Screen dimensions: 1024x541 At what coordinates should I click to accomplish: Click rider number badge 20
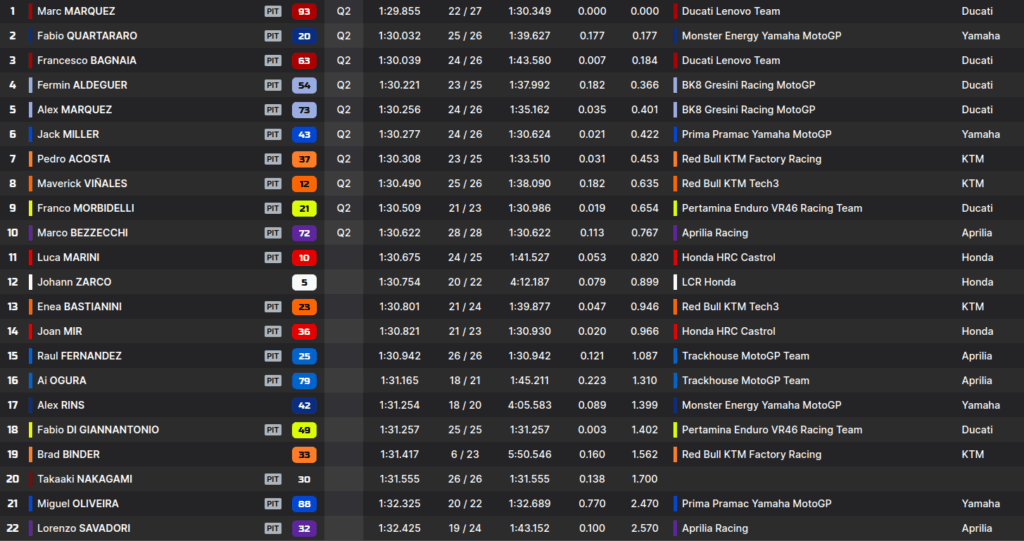[x=304, y=36]
